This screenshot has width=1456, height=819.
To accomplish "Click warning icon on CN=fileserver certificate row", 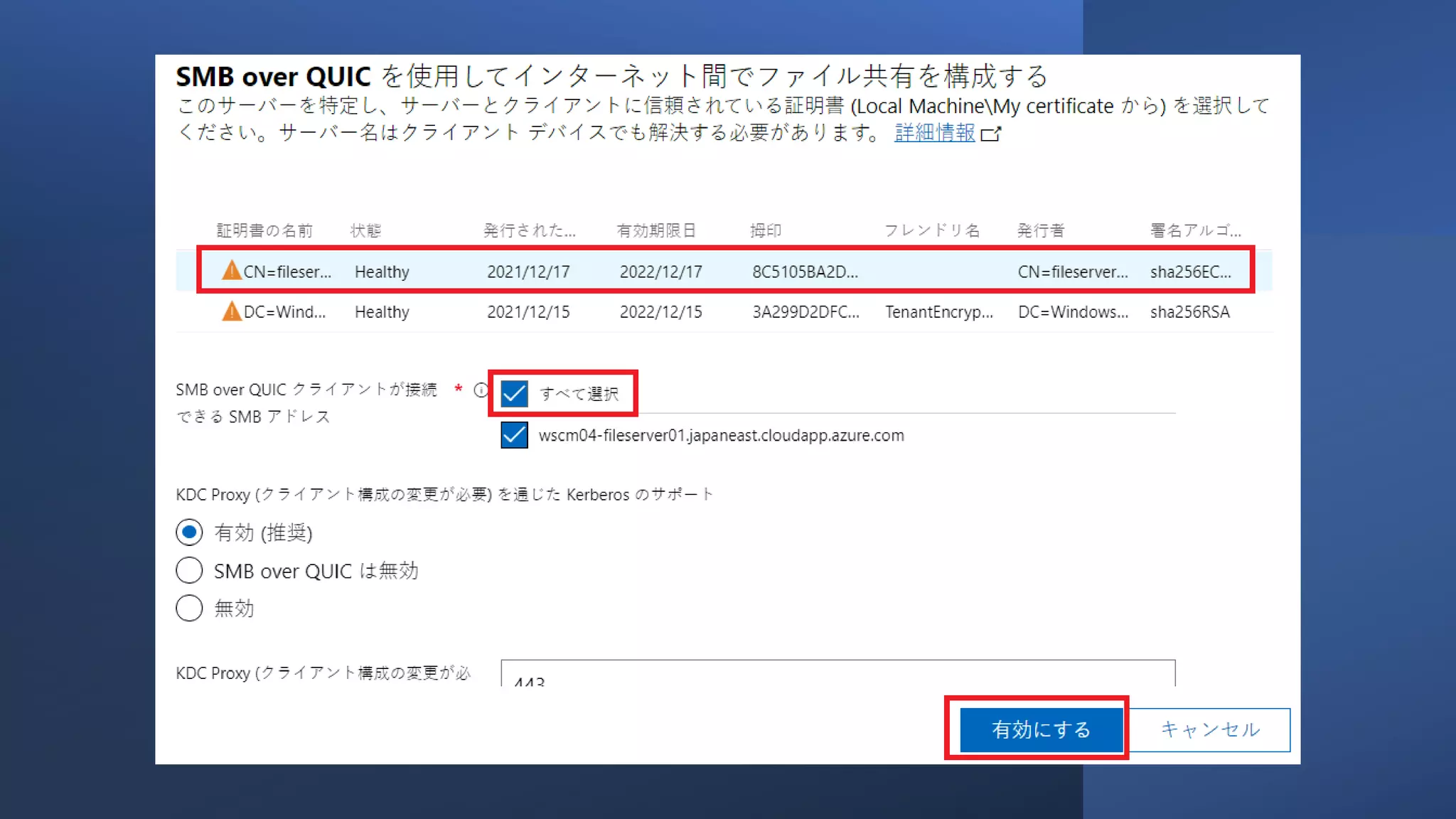I will pyautogui.click(x=231, y=271).
